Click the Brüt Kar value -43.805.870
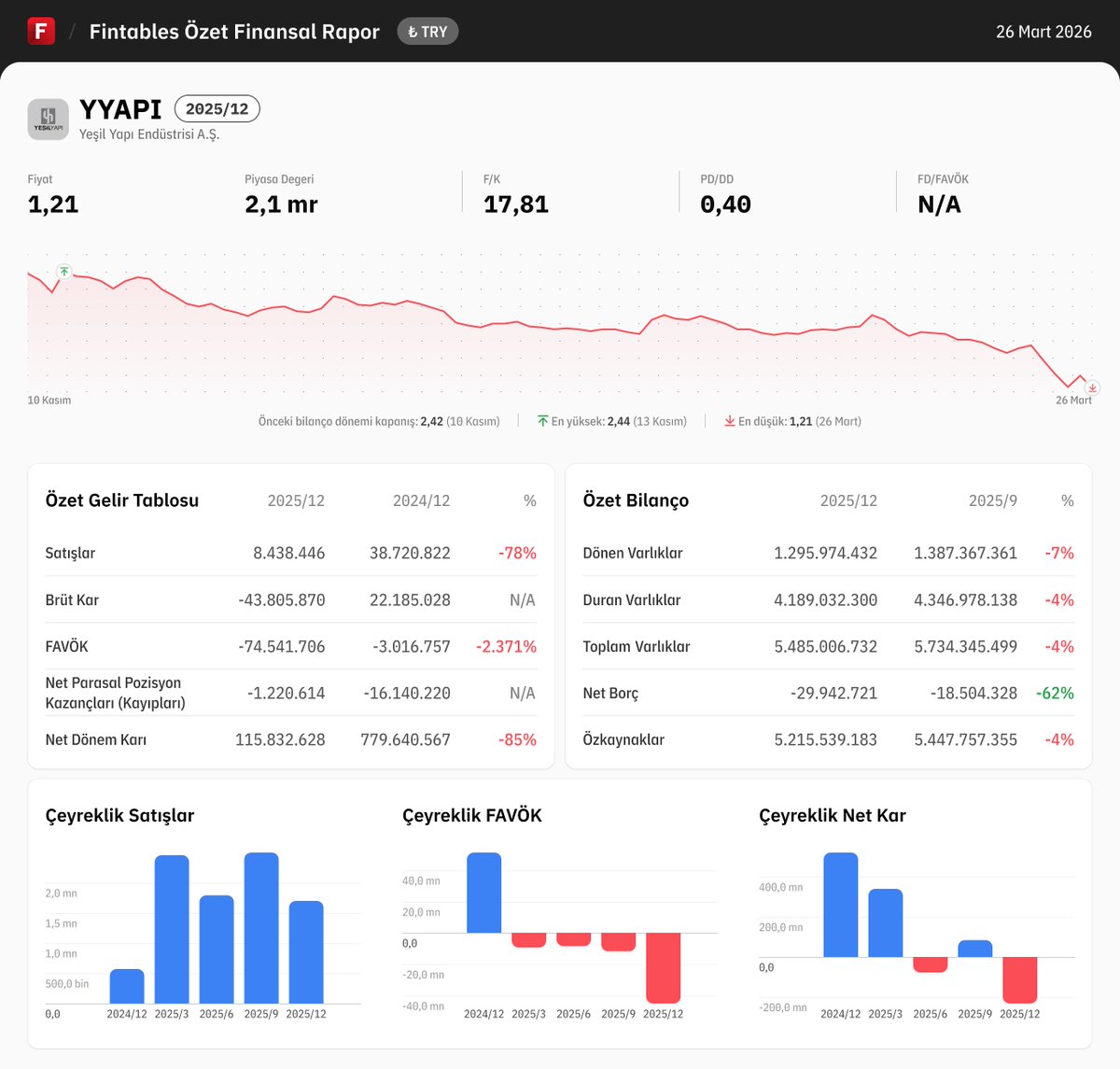1120x1069 pixels. tap(282, 599)
